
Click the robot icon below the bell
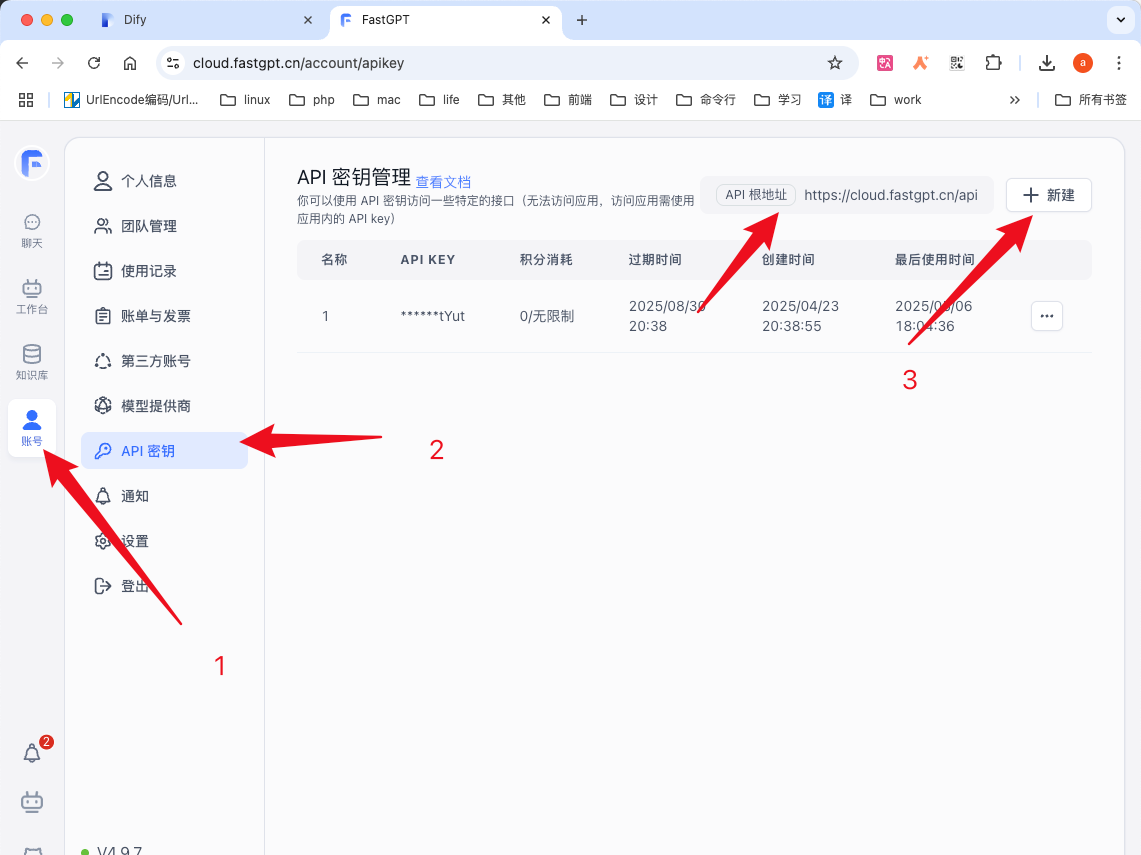click(x=32, y=802)
